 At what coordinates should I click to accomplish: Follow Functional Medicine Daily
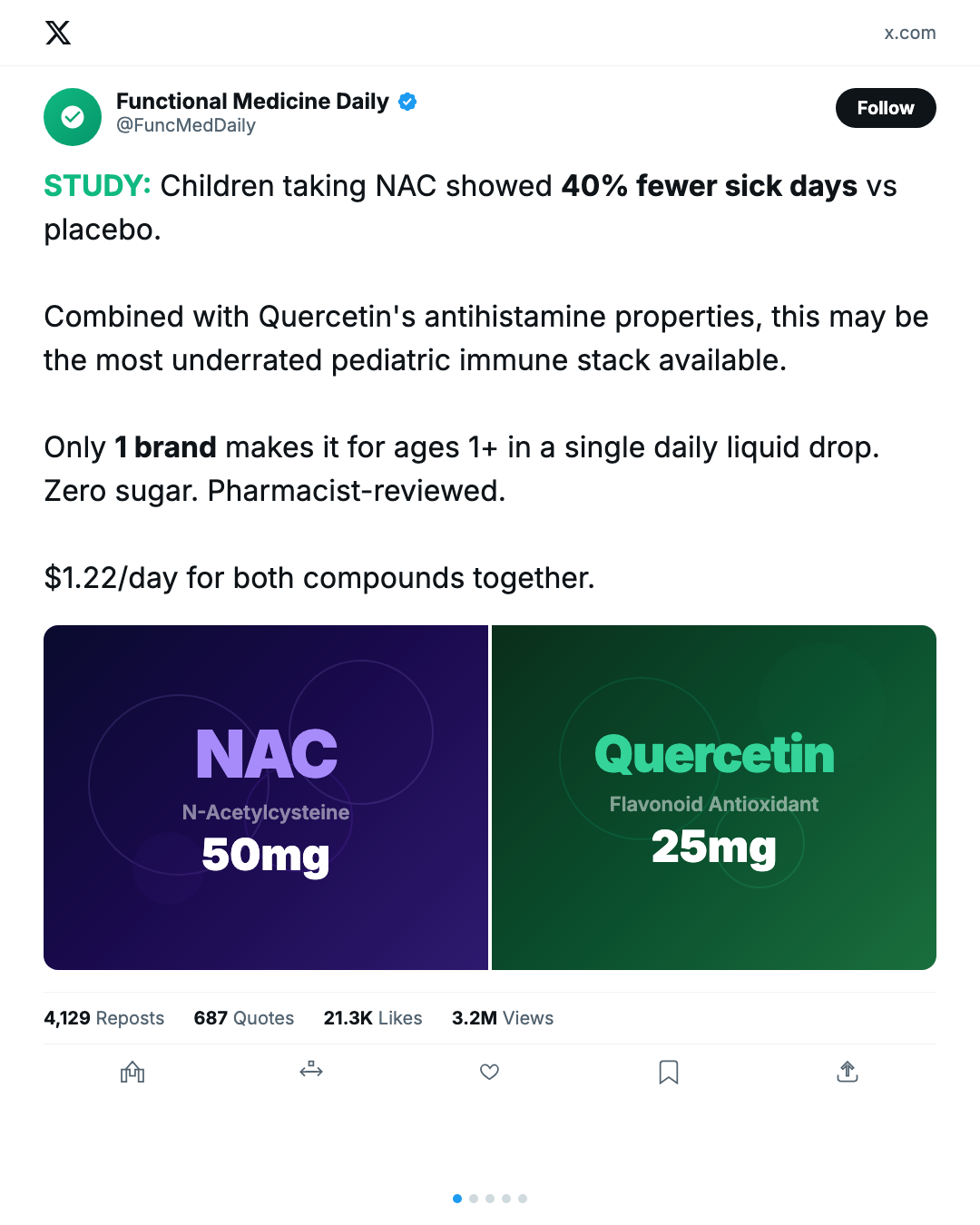[885, 108]
